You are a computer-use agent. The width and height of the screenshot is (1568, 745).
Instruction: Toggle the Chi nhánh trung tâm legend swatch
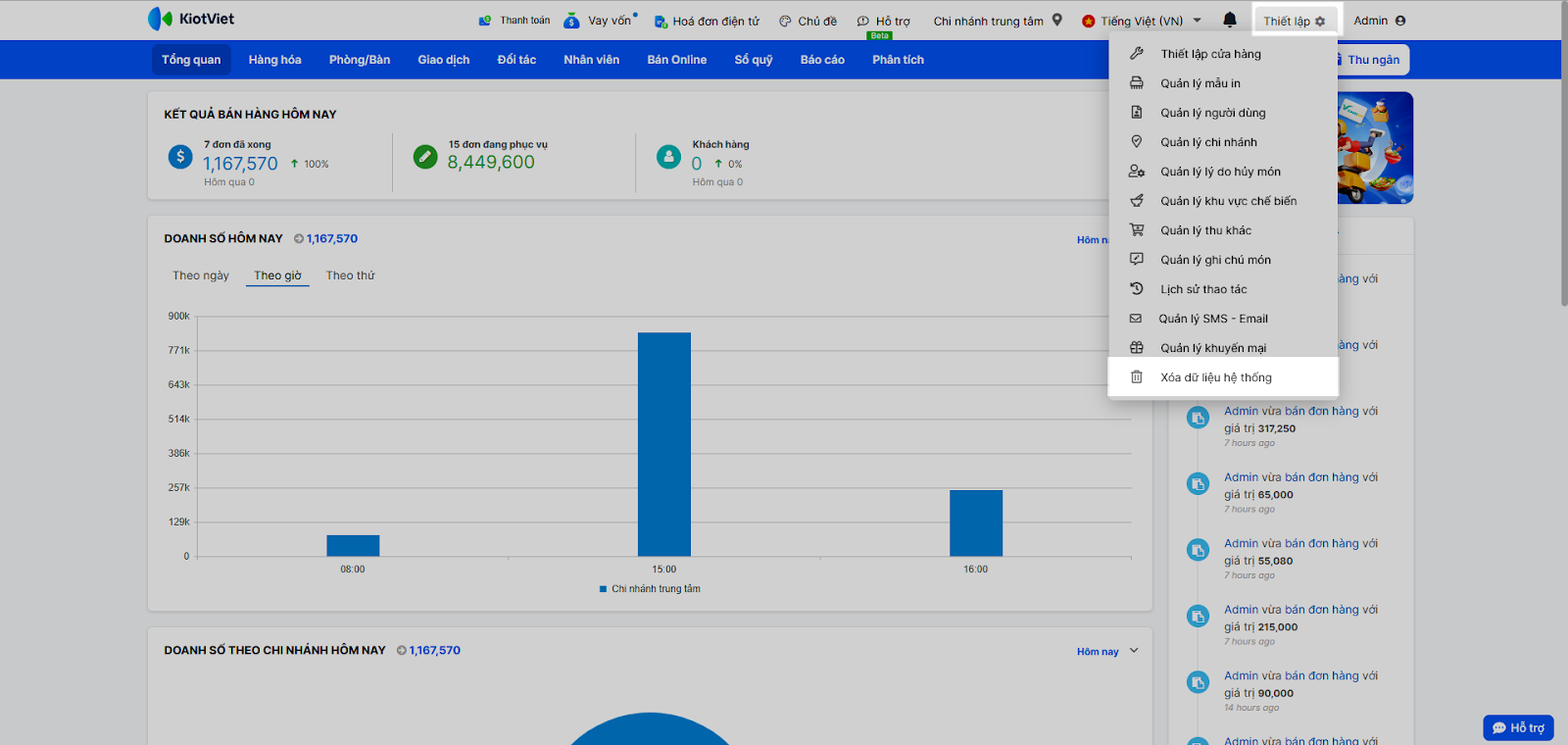(604, 589)
